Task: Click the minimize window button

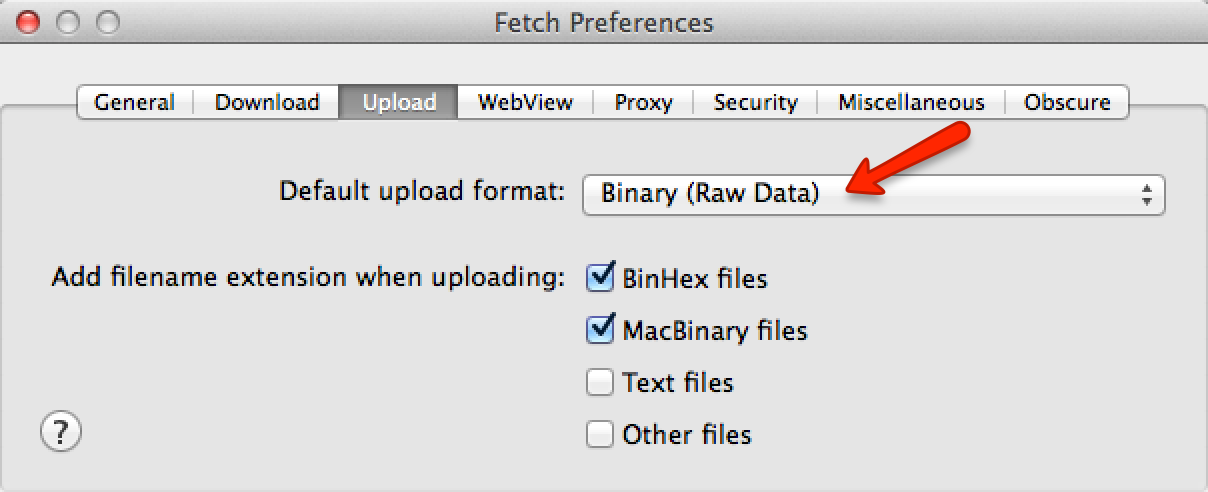Action: click(68, 21)
